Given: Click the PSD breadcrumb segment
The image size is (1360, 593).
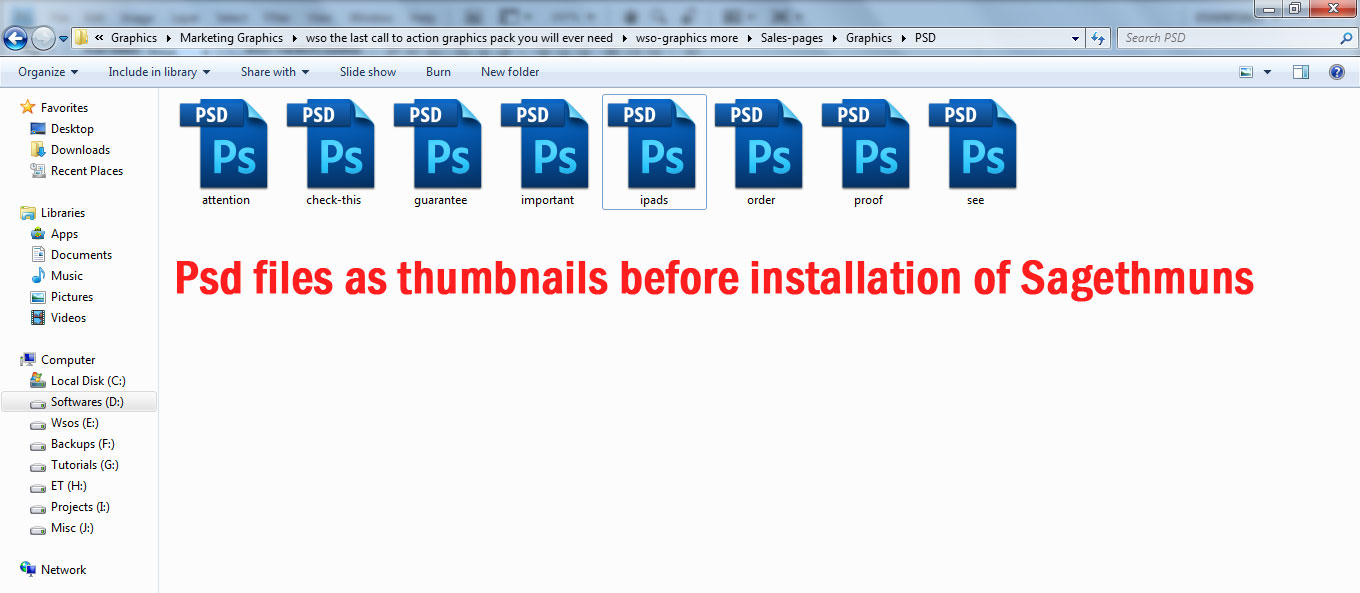Looking at the screenshot, I should tap(925, 38).
